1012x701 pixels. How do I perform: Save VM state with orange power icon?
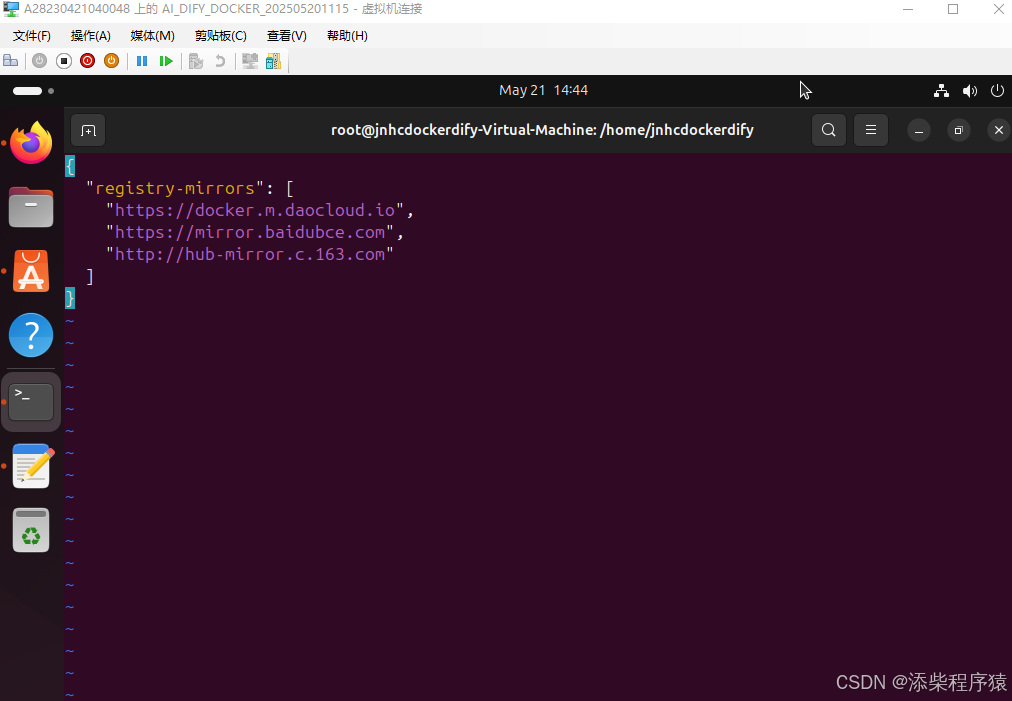tap(112, 61)
